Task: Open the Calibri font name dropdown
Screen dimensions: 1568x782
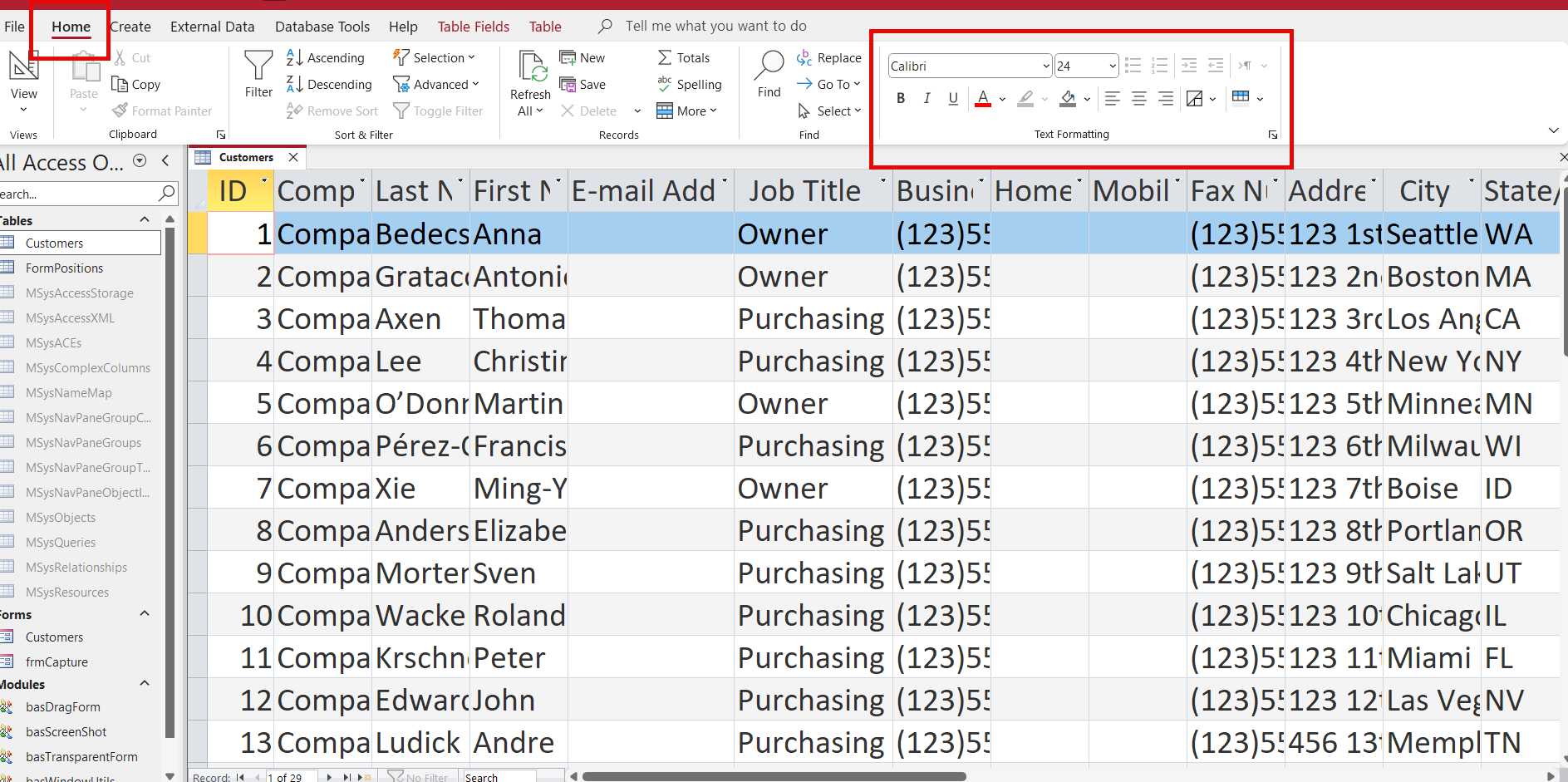Action: 1045,66
